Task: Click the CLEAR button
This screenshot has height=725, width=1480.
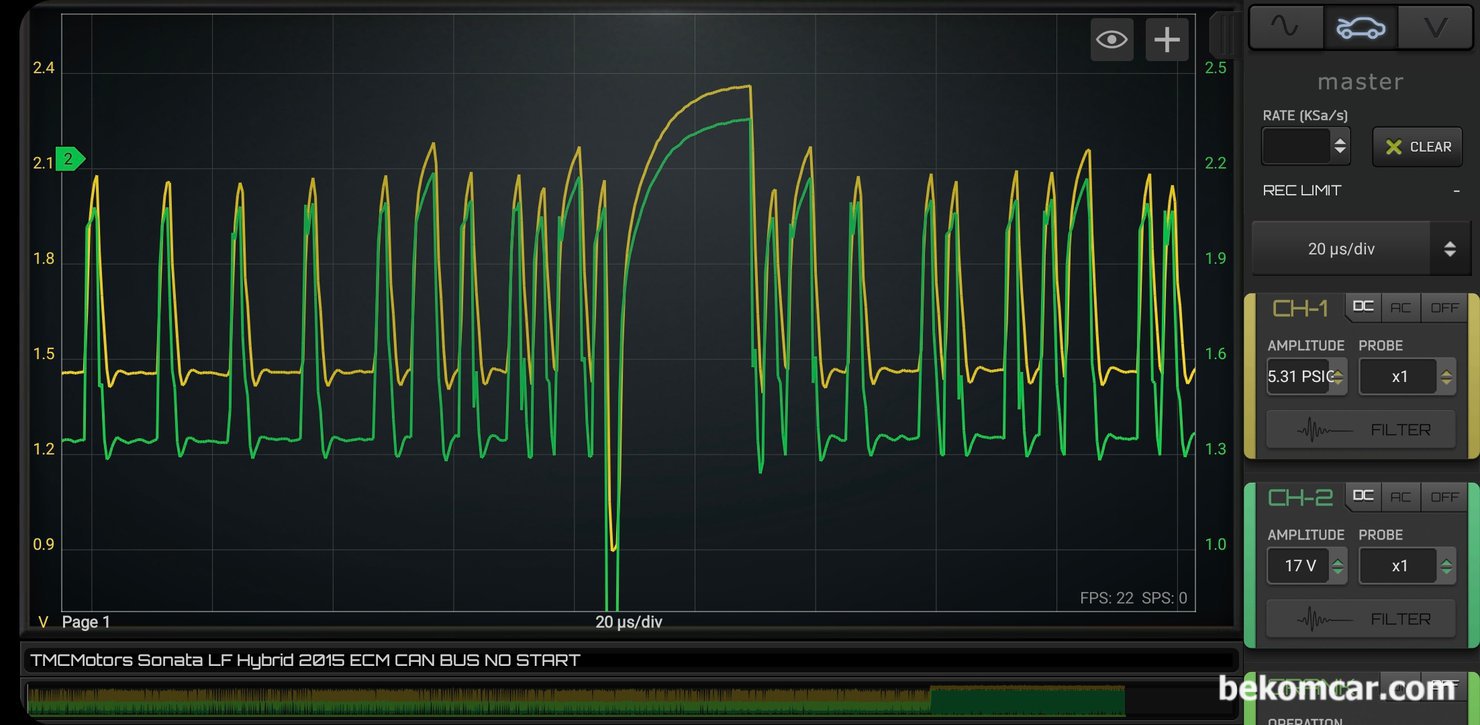Action: [x=1418, y=146]
